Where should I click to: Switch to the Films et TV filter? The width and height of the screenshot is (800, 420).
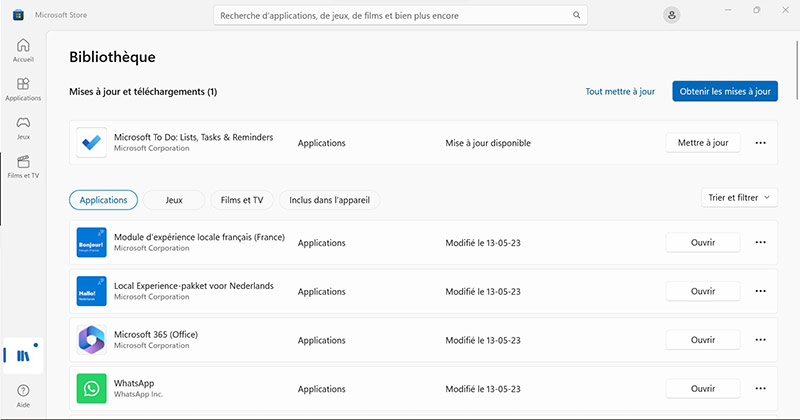tap(241, 200)
